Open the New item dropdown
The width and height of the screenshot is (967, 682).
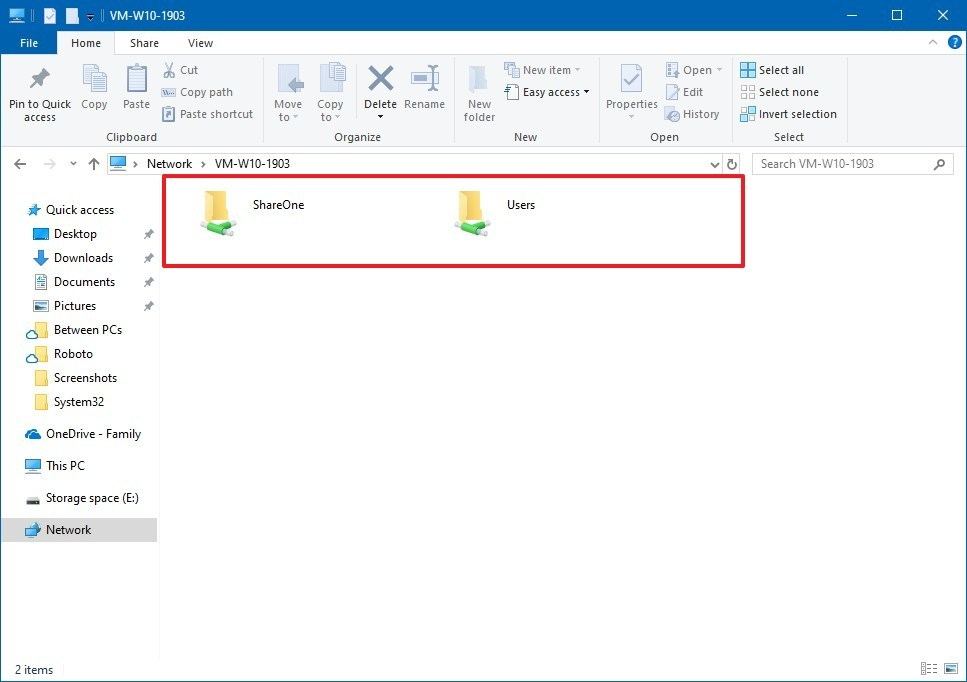[x=542, y=70]
